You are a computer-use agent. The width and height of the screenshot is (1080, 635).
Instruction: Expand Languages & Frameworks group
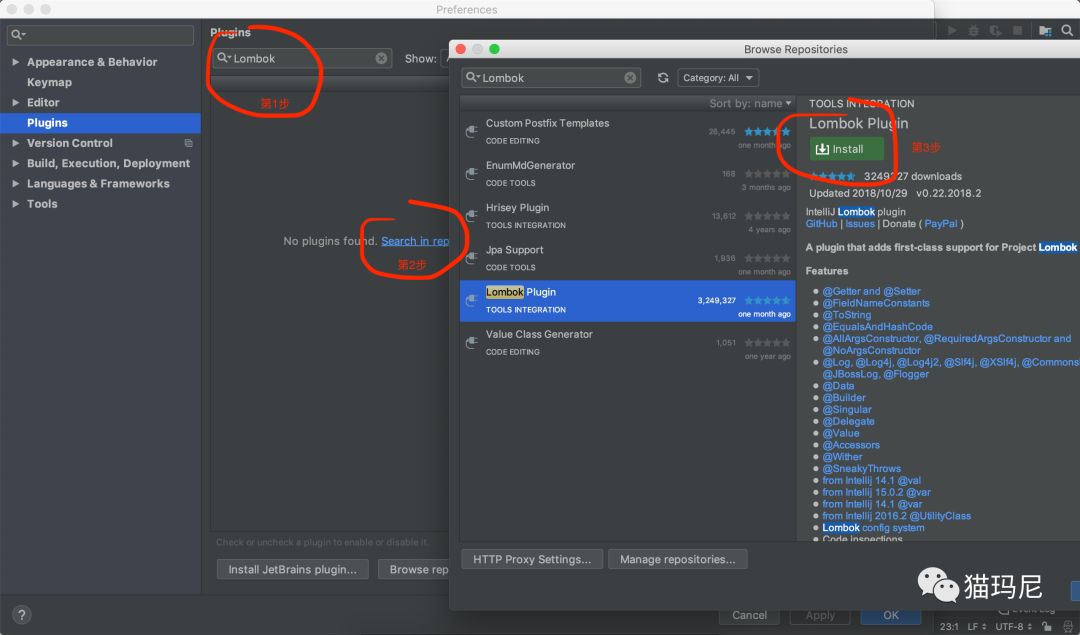click(x=15, y=184)
